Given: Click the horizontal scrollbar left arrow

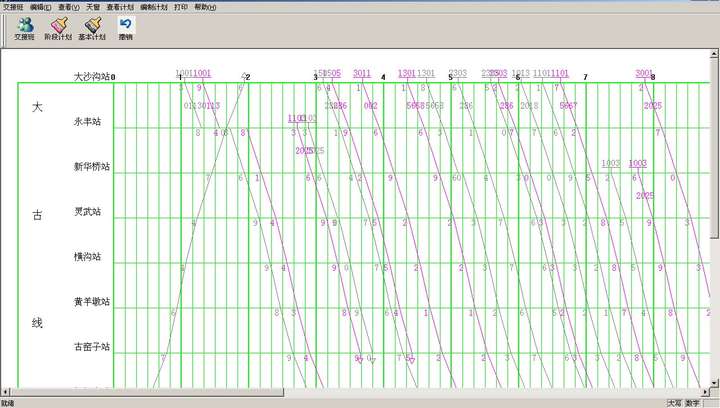Looking at the screenshot, I should pyautogui.click(x=5, y=392).
